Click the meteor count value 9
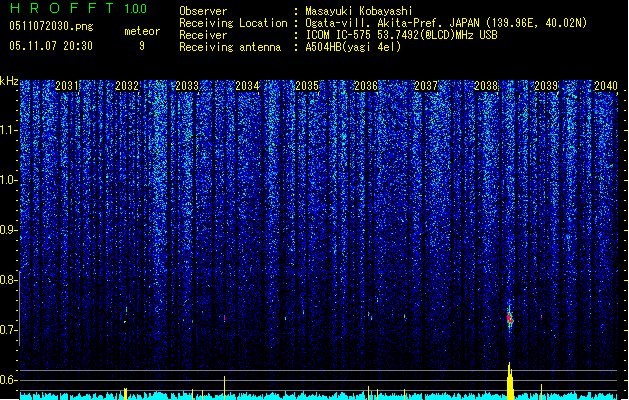Viewport: 629px width, 400px height. (142, 46)
